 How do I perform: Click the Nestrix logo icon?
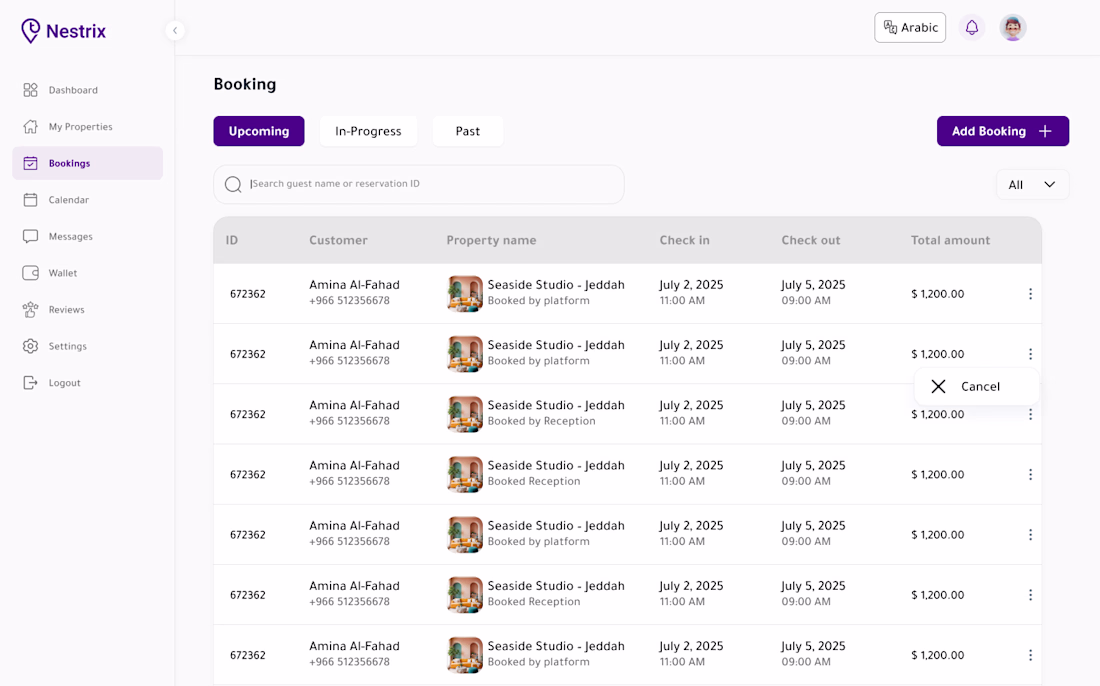[x=30, y=31]
